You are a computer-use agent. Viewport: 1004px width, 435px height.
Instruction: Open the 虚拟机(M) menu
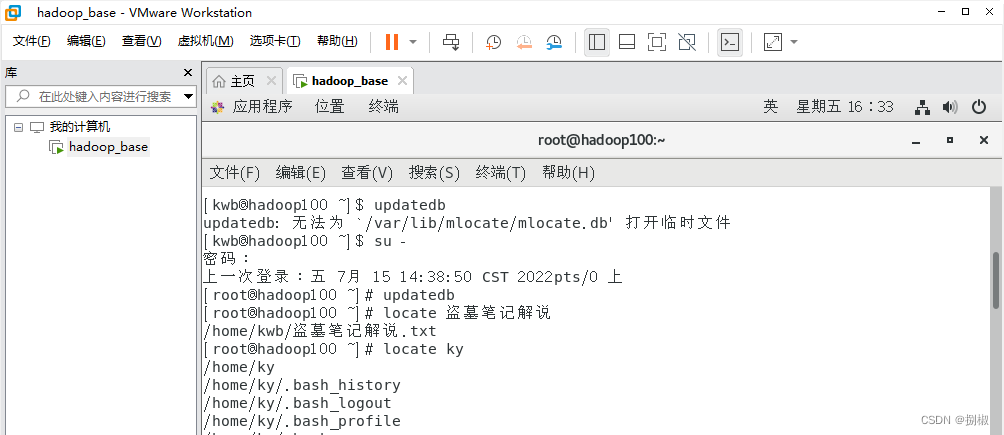tap(206, 41)
